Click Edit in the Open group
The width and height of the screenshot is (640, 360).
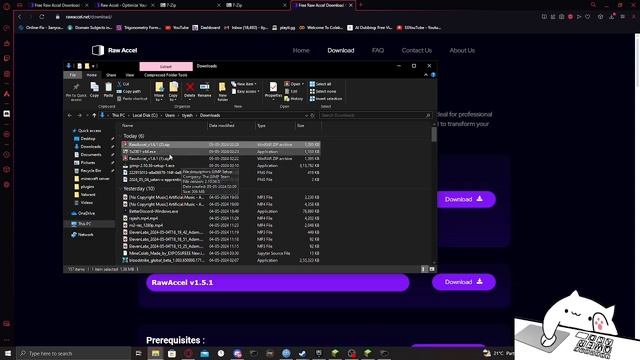click(291, 91)
